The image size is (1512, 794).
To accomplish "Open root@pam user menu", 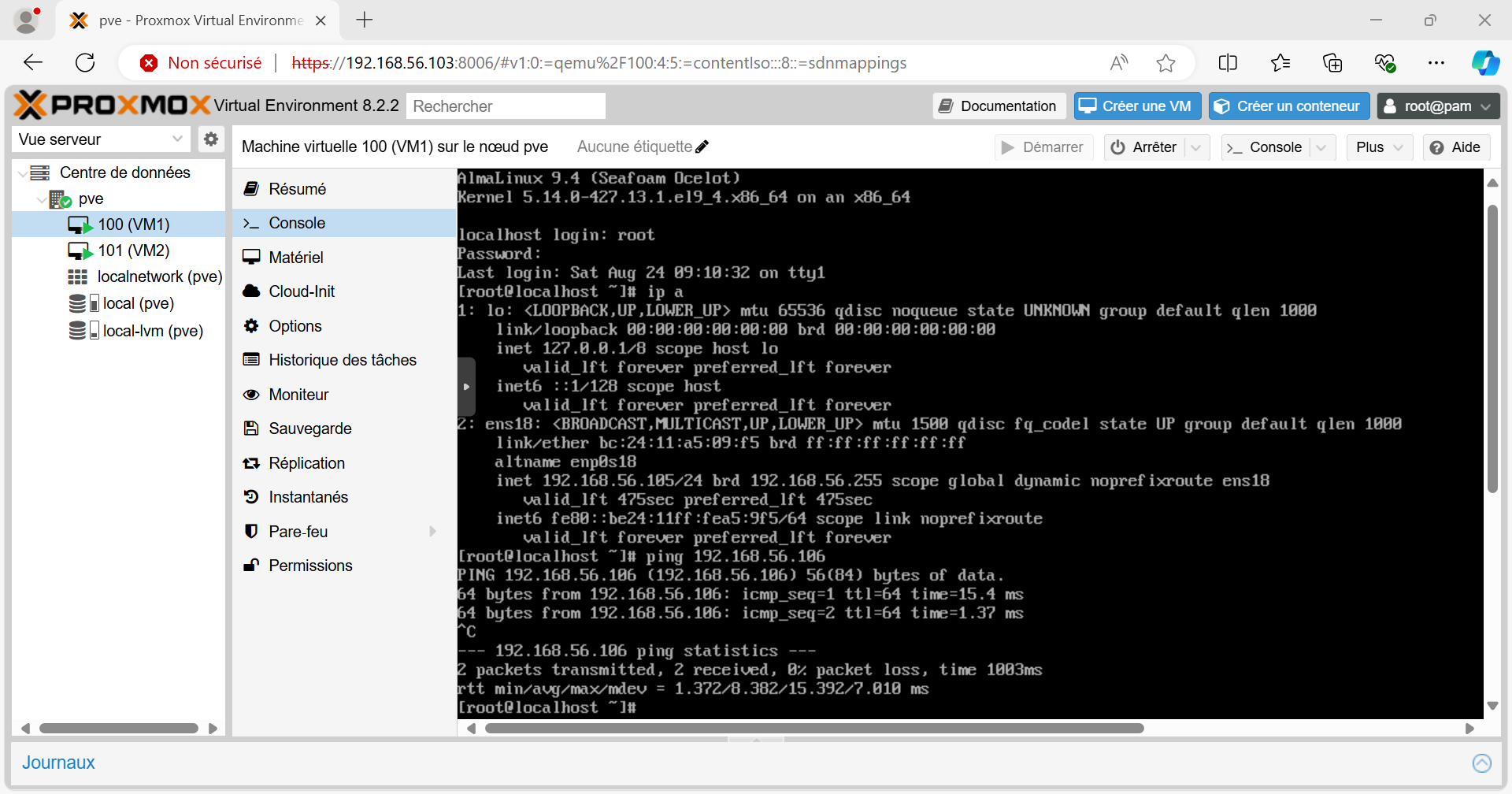I will pyautogui.click(x=1438, y=106).
